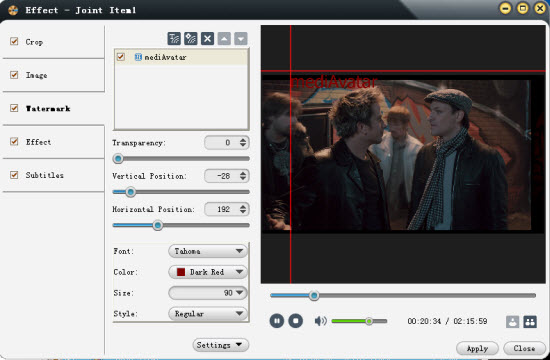Switch to the Crop tab
The image size is (550, 360).
click(x=54, y=42)
